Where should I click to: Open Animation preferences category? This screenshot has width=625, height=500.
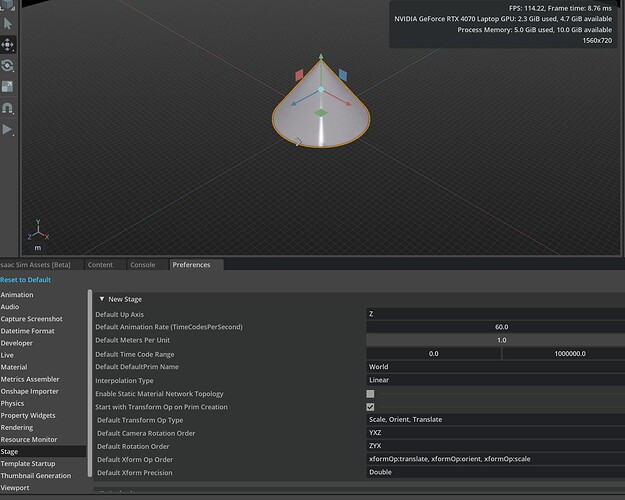(17, 295)
